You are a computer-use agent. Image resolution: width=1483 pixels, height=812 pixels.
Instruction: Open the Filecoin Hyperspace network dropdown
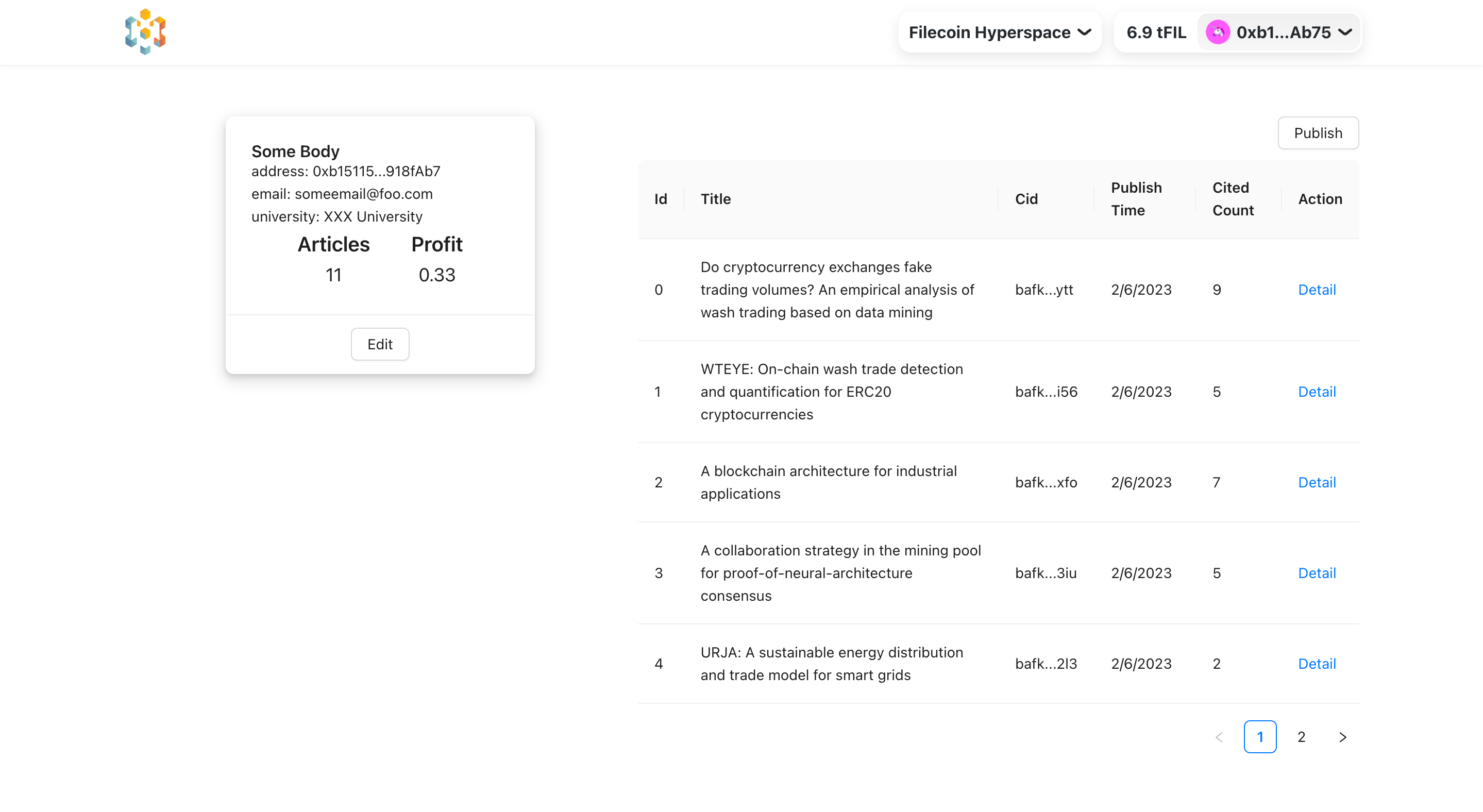point(1000,32)
